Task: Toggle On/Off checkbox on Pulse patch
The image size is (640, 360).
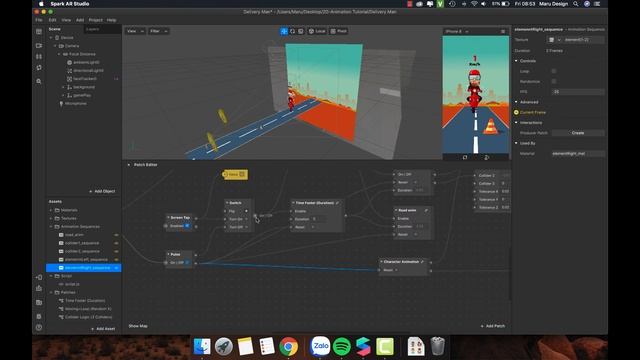Action: pos(187,262)
